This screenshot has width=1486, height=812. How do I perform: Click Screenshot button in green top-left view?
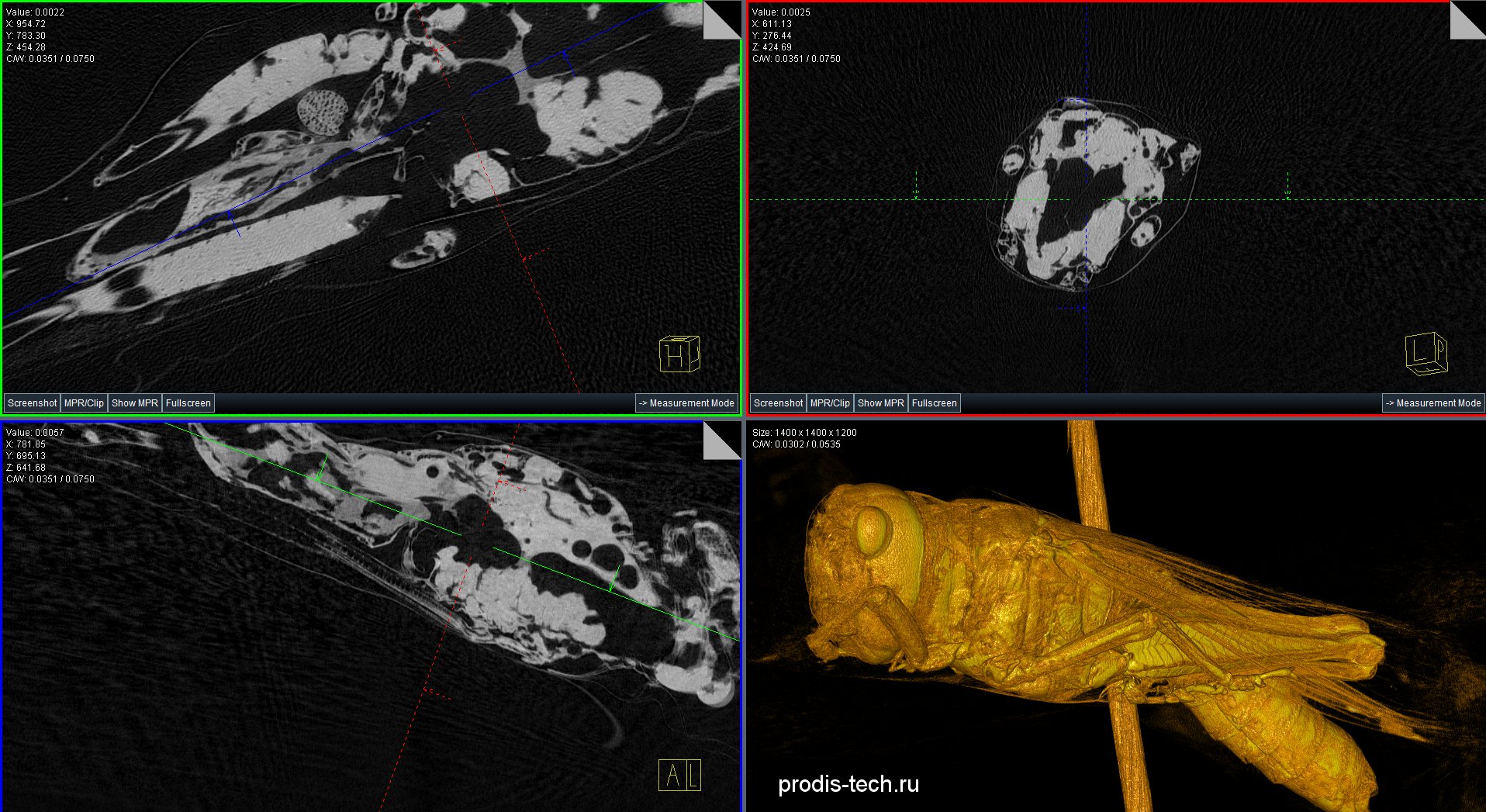pos(32,403)
